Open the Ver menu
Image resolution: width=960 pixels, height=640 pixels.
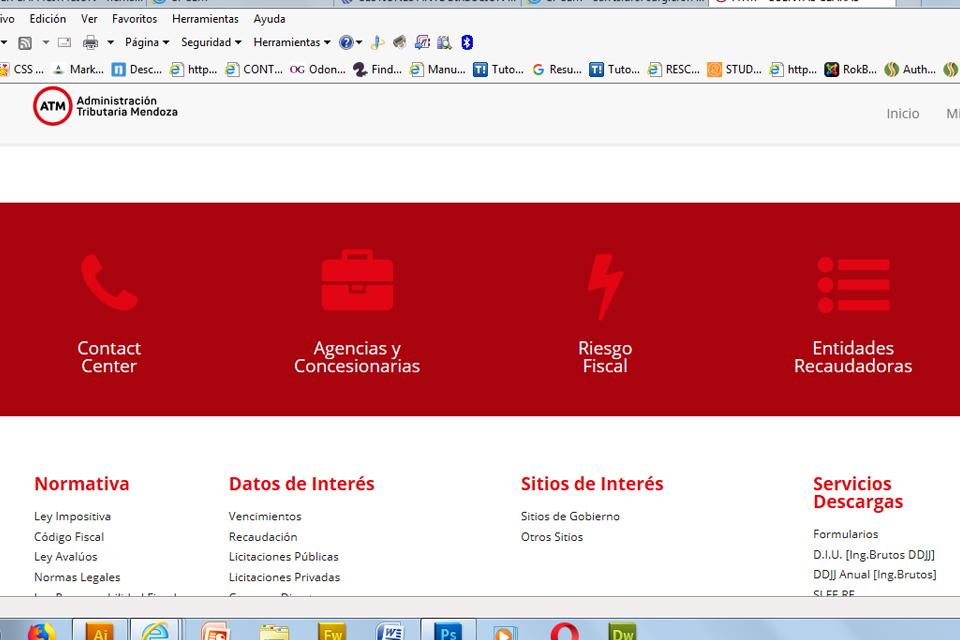(x=89, y=19)
